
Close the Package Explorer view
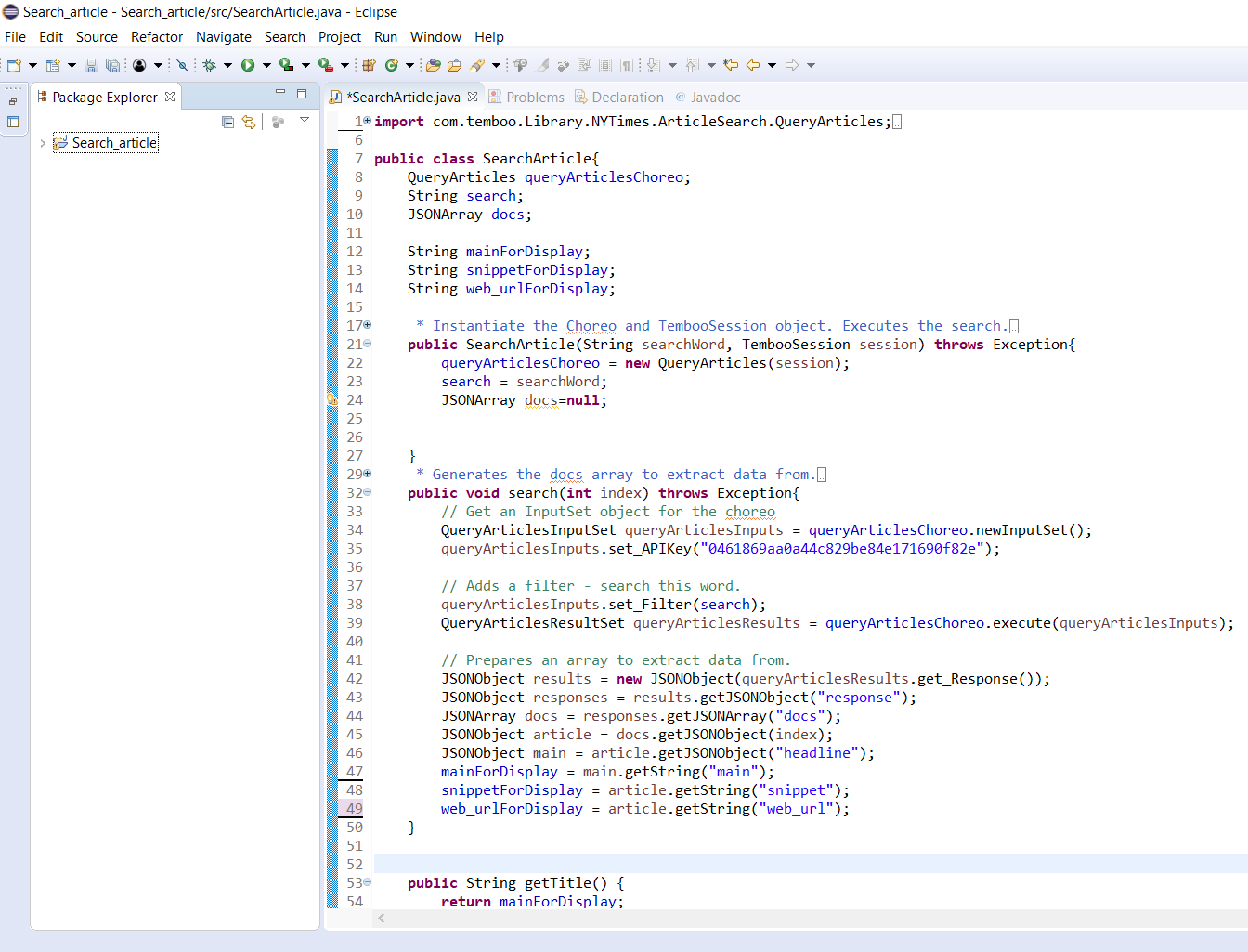(x=170, y=97)
